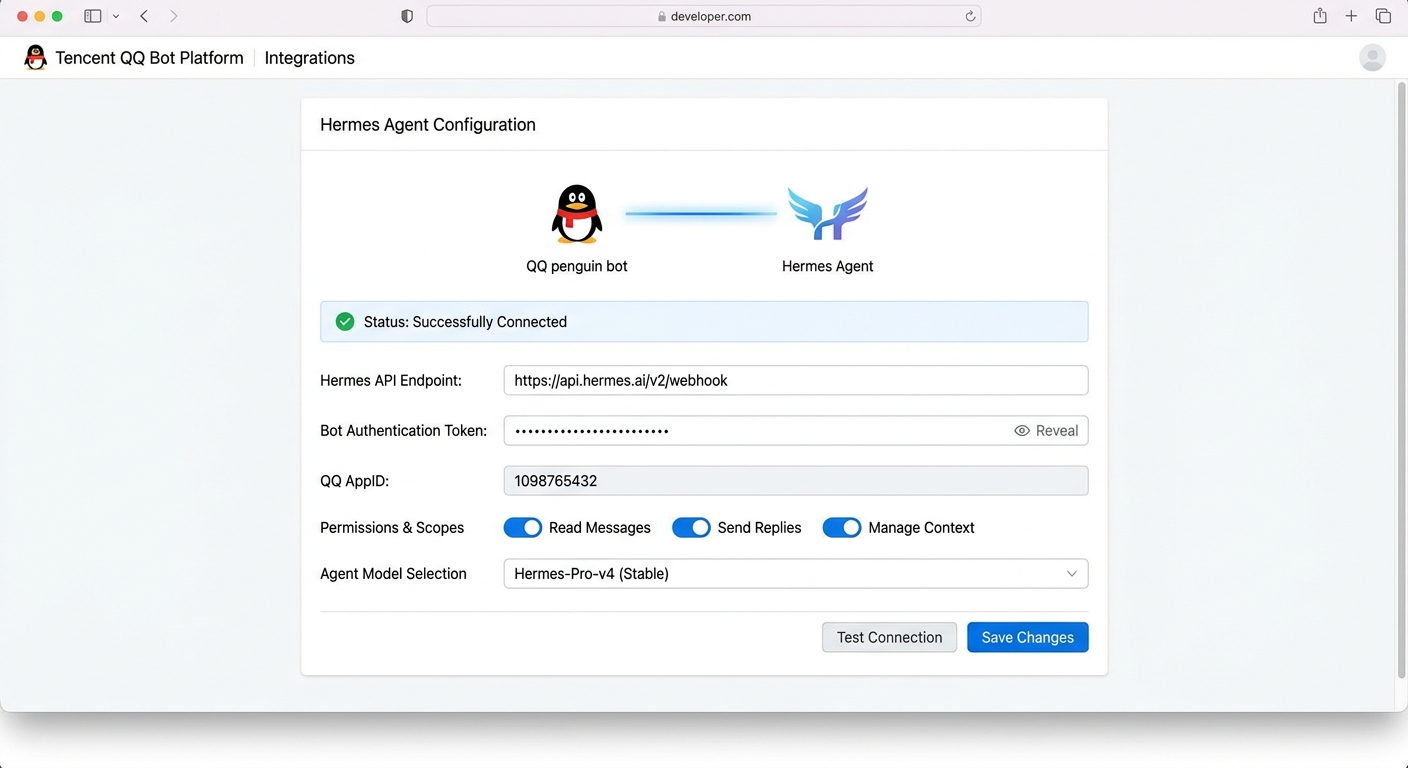Reveal the Bot Authentication Token
The width and height of the screenshot is (1408, 768).
pos(1046,431)
